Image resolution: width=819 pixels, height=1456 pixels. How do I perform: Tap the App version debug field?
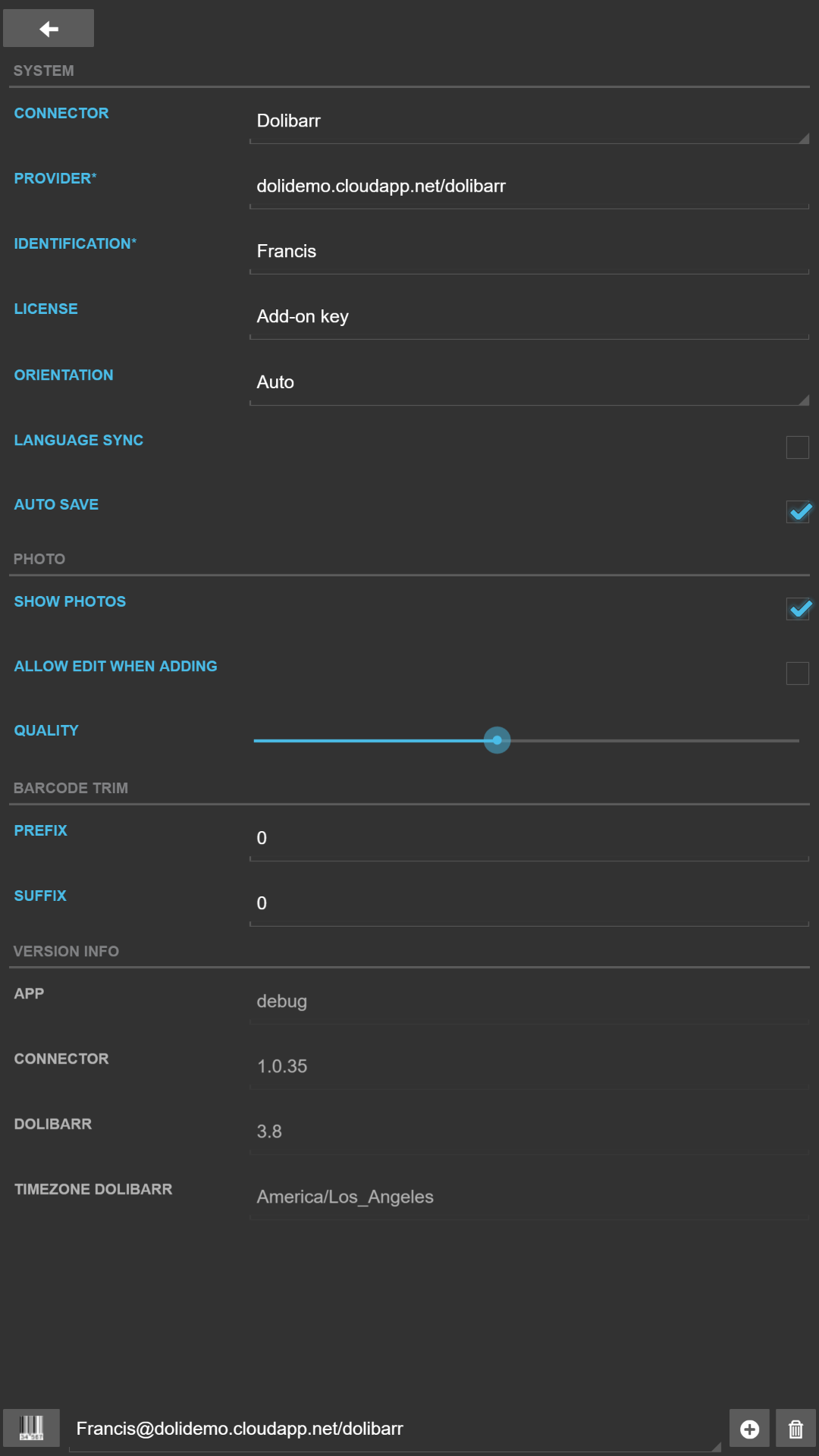[x=529, y=1002]
